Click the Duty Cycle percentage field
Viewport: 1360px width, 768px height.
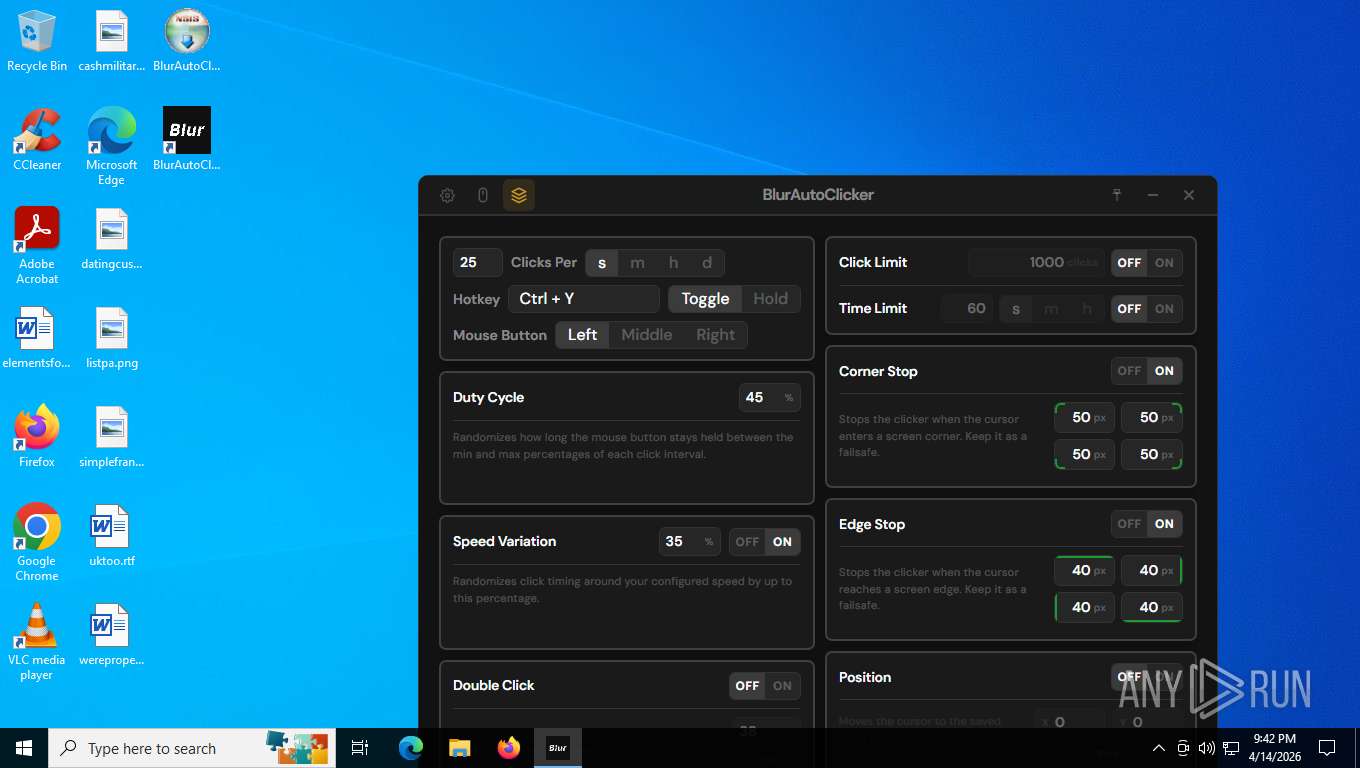[770, 398]
